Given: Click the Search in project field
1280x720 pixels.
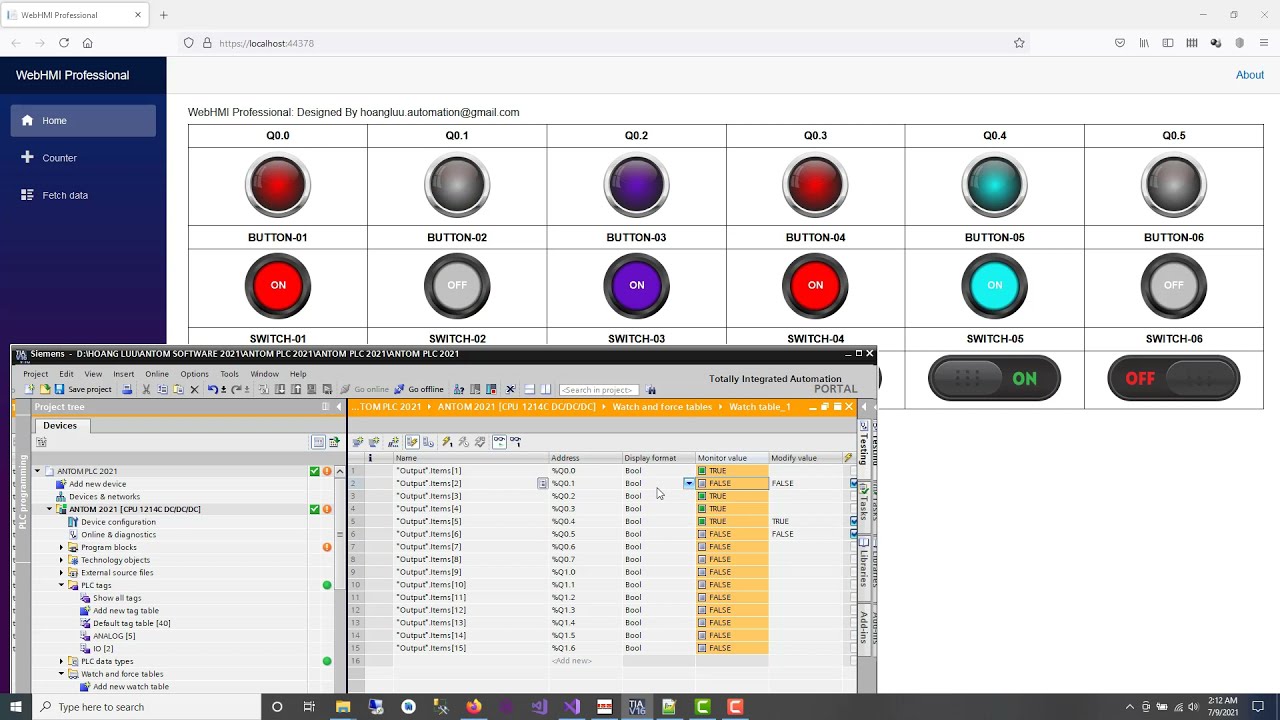Looking at the screenshot, I should point(598,389).
